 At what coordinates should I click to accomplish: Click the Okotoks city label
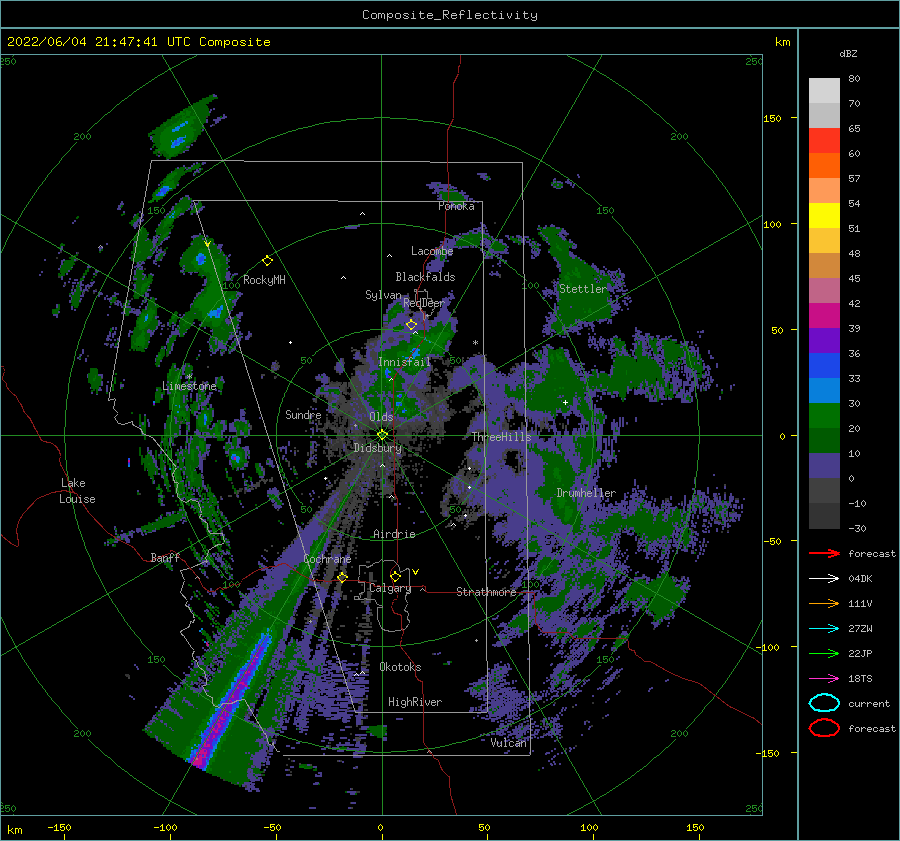click(x=400, y=667)
